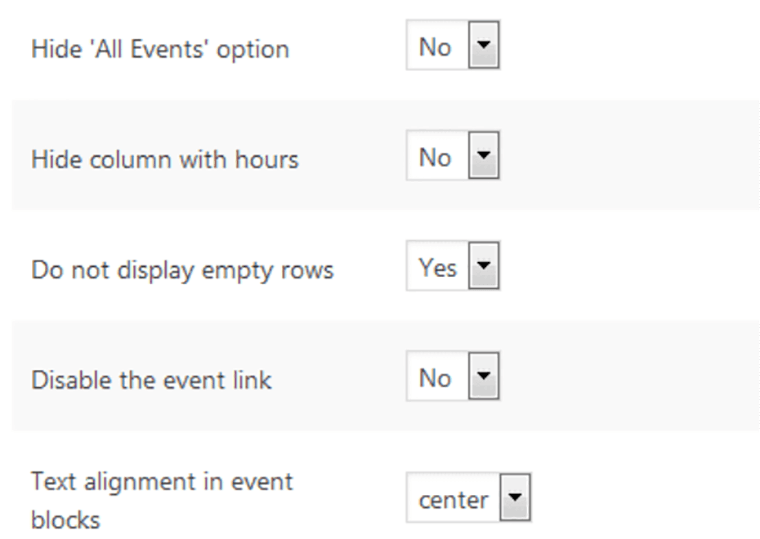This screenshot has width=760, height=539.
Task: Click the "Hide 'All Events' option" label
Action: pyautogui.click(x=160, y=49)
